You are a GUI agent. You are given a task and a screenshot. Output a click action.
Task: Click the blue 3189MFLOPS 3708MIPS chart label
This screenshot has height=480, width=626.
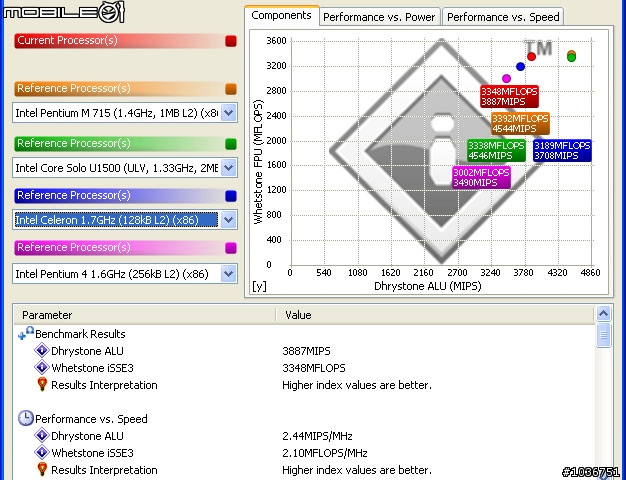pyautogui.click(x=562, y=150)
